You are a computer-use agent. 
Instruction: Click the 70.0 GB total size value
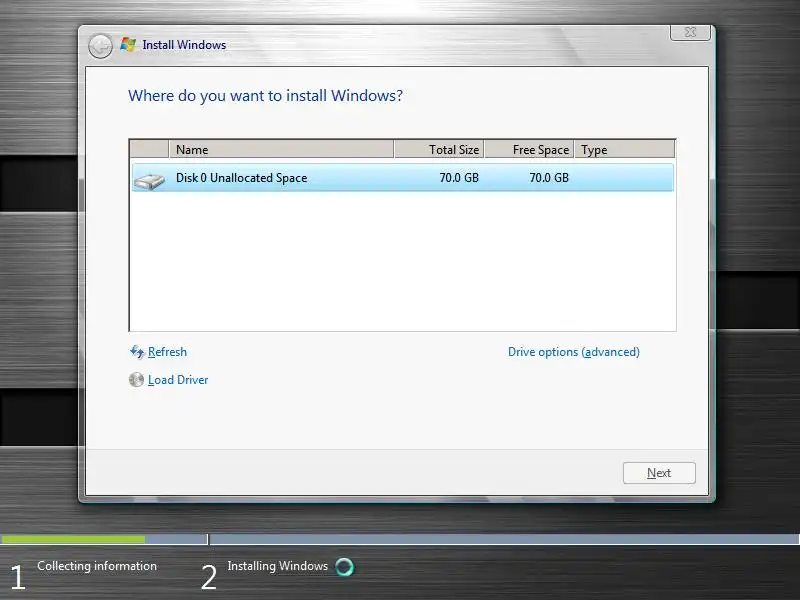point(459,178)
